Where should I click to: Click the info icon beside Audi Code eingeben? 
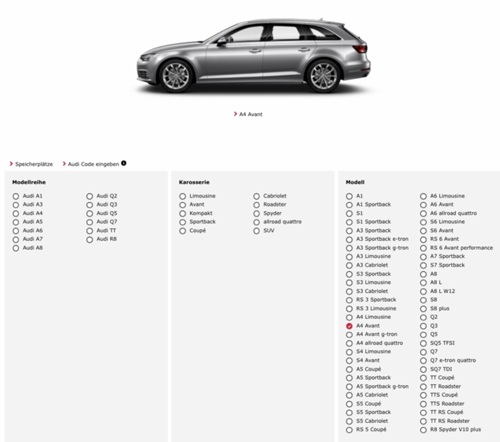[x=124, y=163]
